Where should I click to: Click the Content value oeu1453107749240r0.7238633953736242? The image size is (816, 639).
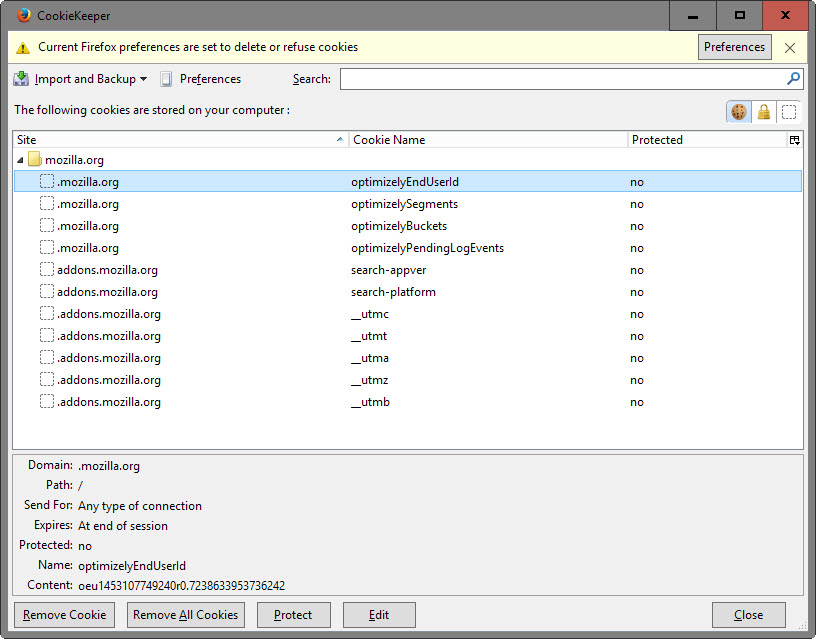point(182,586)
